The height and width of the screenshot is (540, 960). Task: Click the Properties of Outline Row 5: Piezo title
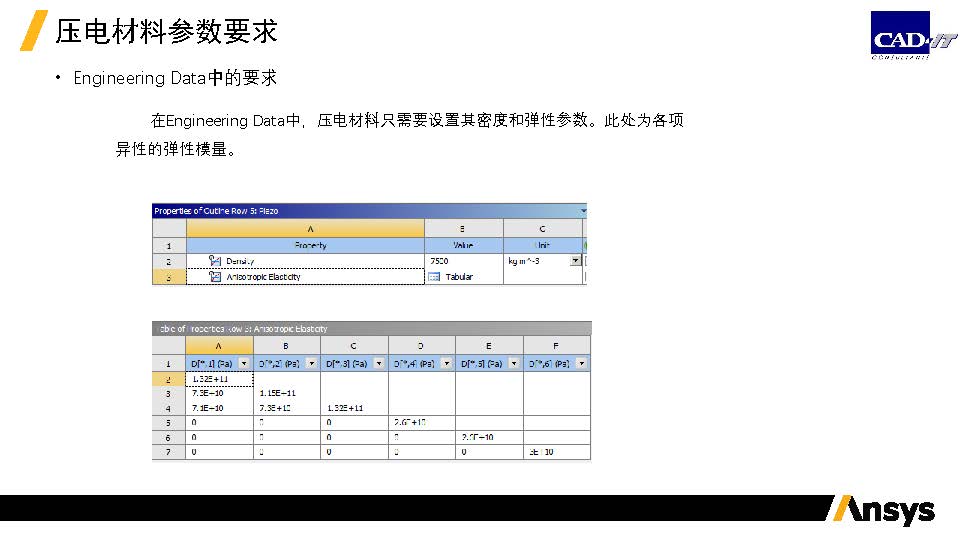[216, 211]
